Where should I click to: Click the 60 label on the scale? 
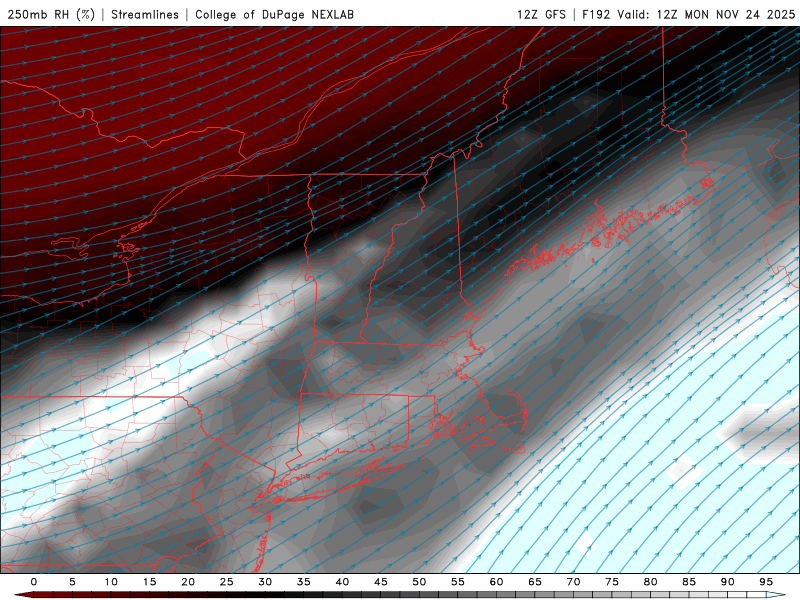pos(496,582)
